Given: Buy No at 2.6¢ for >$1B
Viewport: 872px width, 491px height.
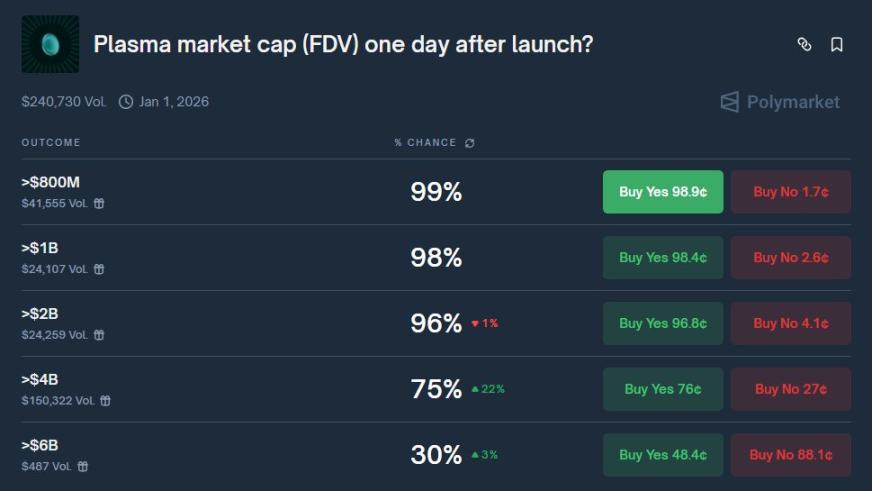Looking at the screenshot, I should click(790, 258).
